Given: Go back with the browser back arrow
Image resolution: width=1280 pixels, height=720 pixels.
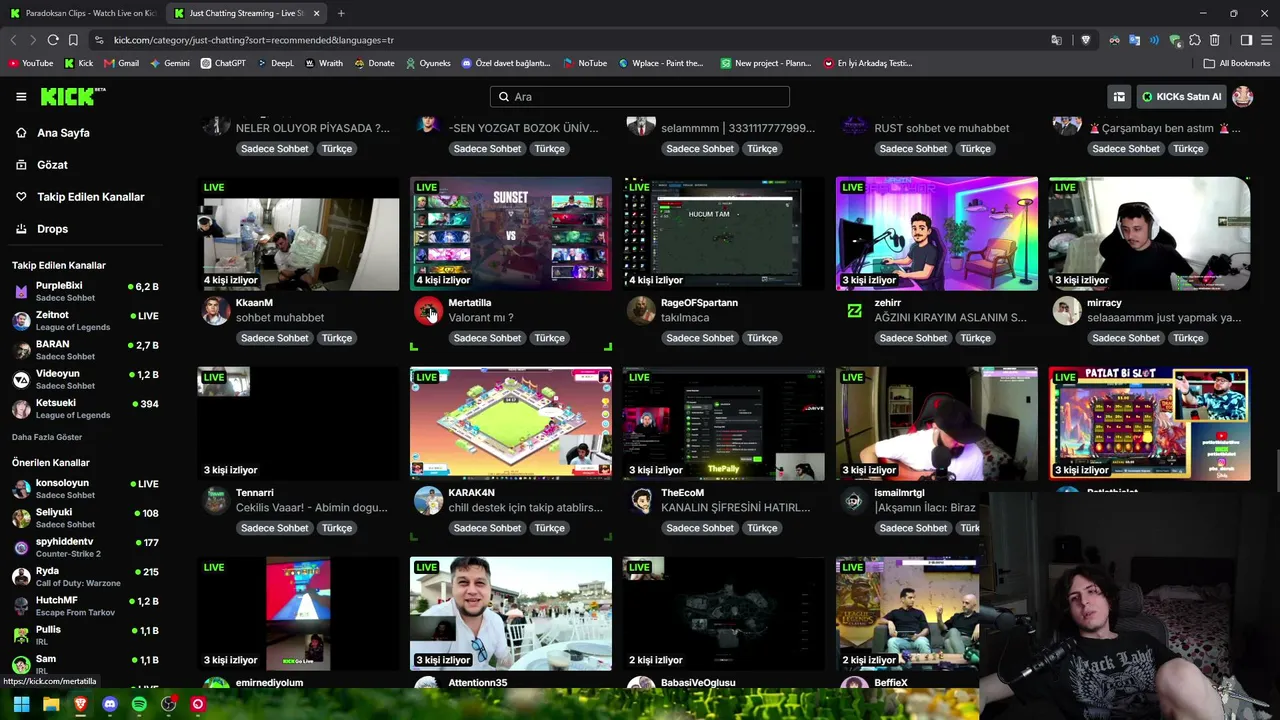Looking at the screenshot, I should coord(13,40).
